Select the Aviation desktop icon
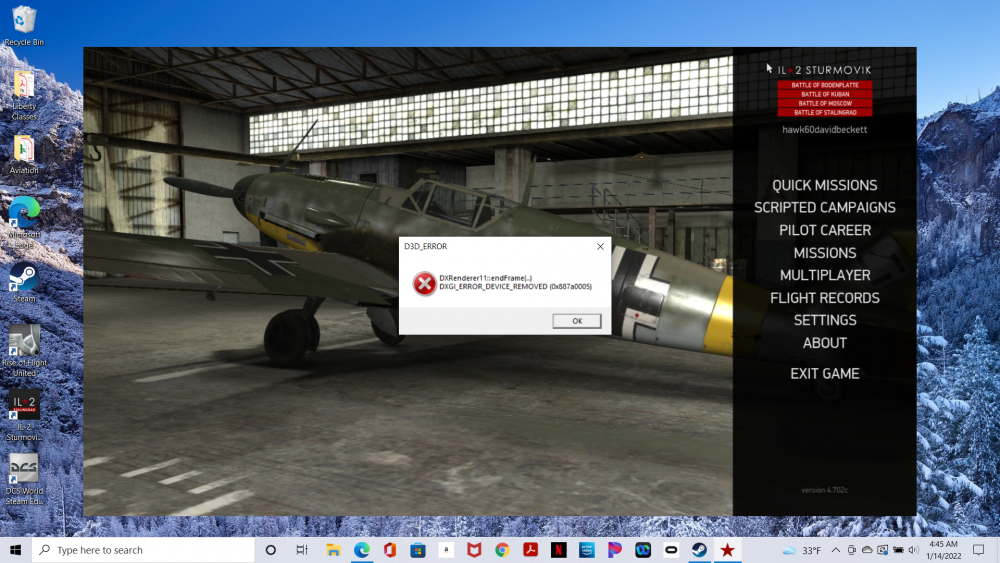The height and width of the screenshot is (563, 1000). click(x=24, y=154)
